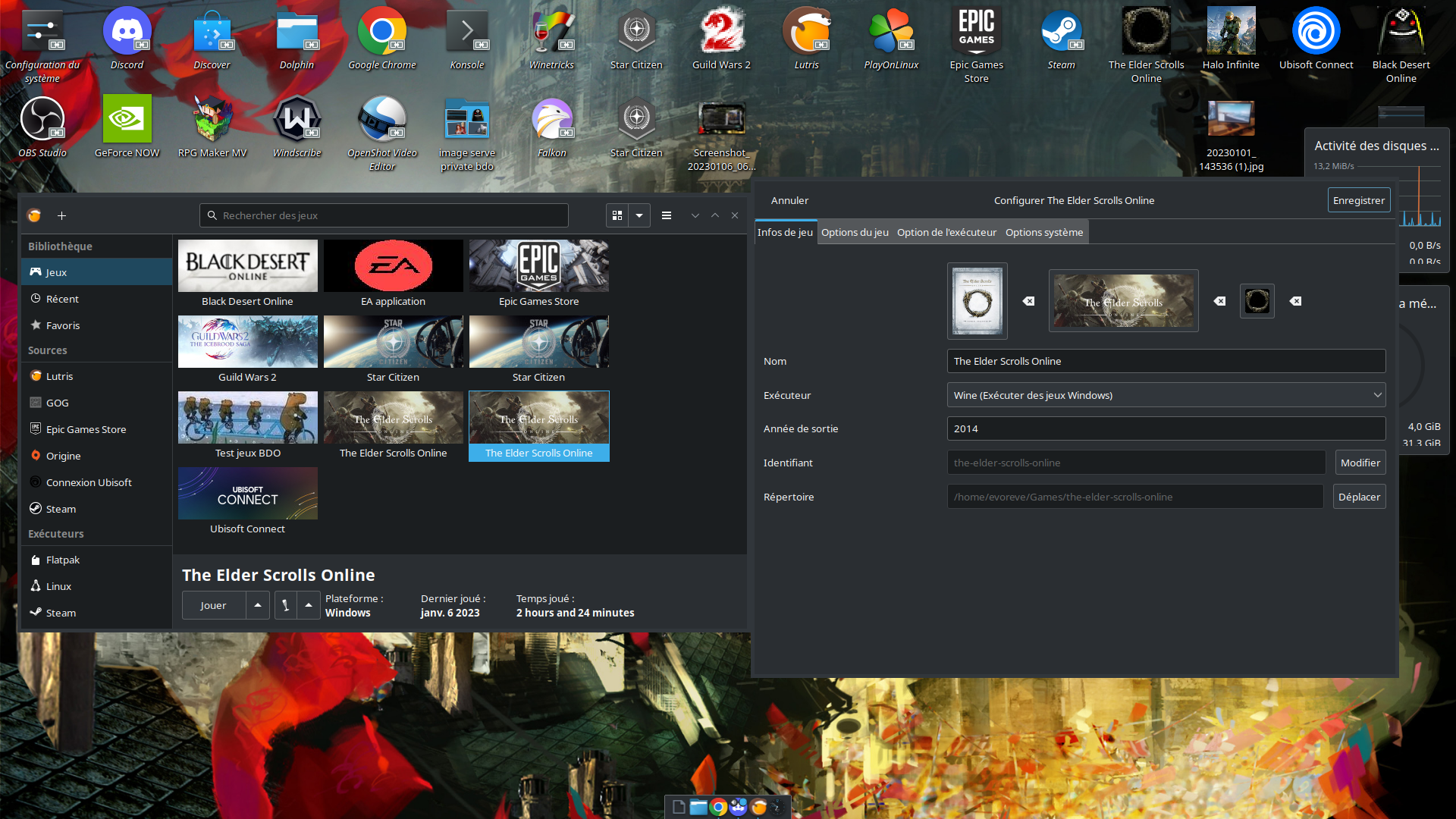This screenshot has width=1456, height=819.
Task: Switch Lutris to grid view
Action: pyautogui.click(x=617, y=215)
